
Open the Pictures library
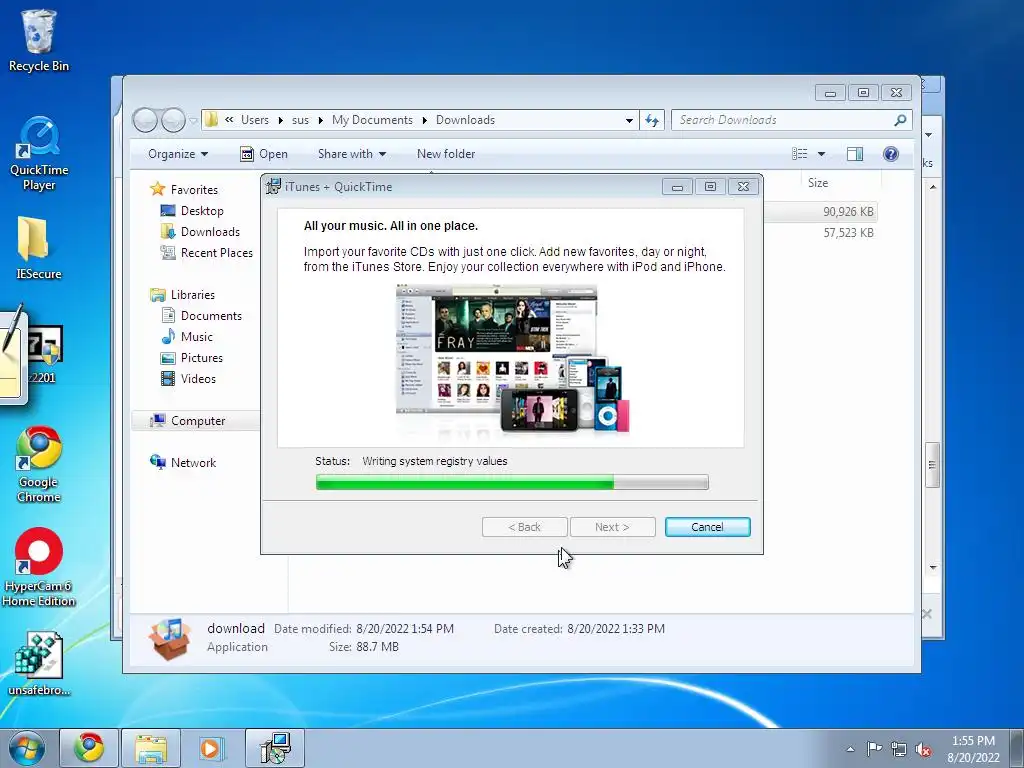click(x=201, y=358)
